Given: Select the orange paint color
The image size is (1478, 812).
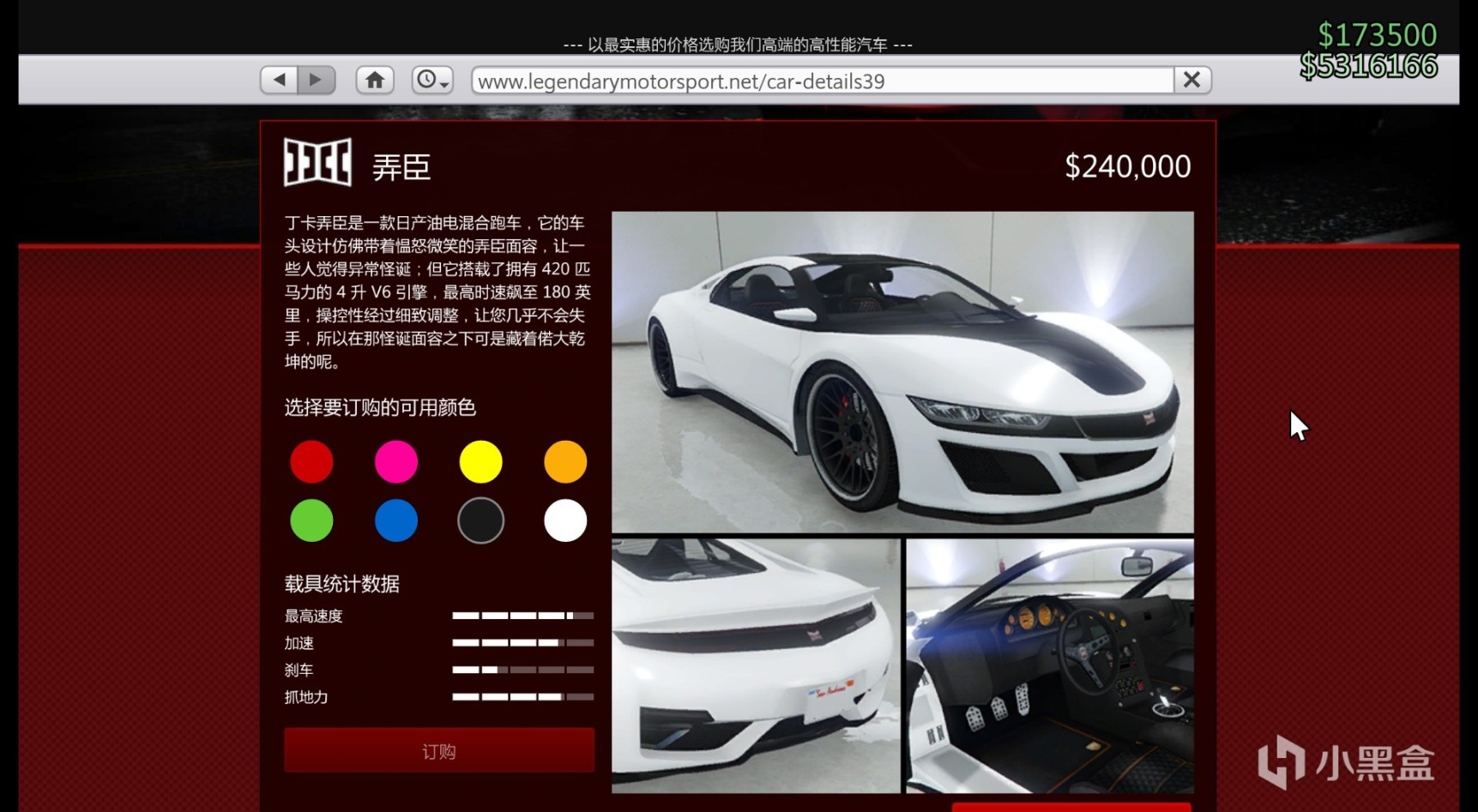Looking at the screenshot, I should 565,462.
